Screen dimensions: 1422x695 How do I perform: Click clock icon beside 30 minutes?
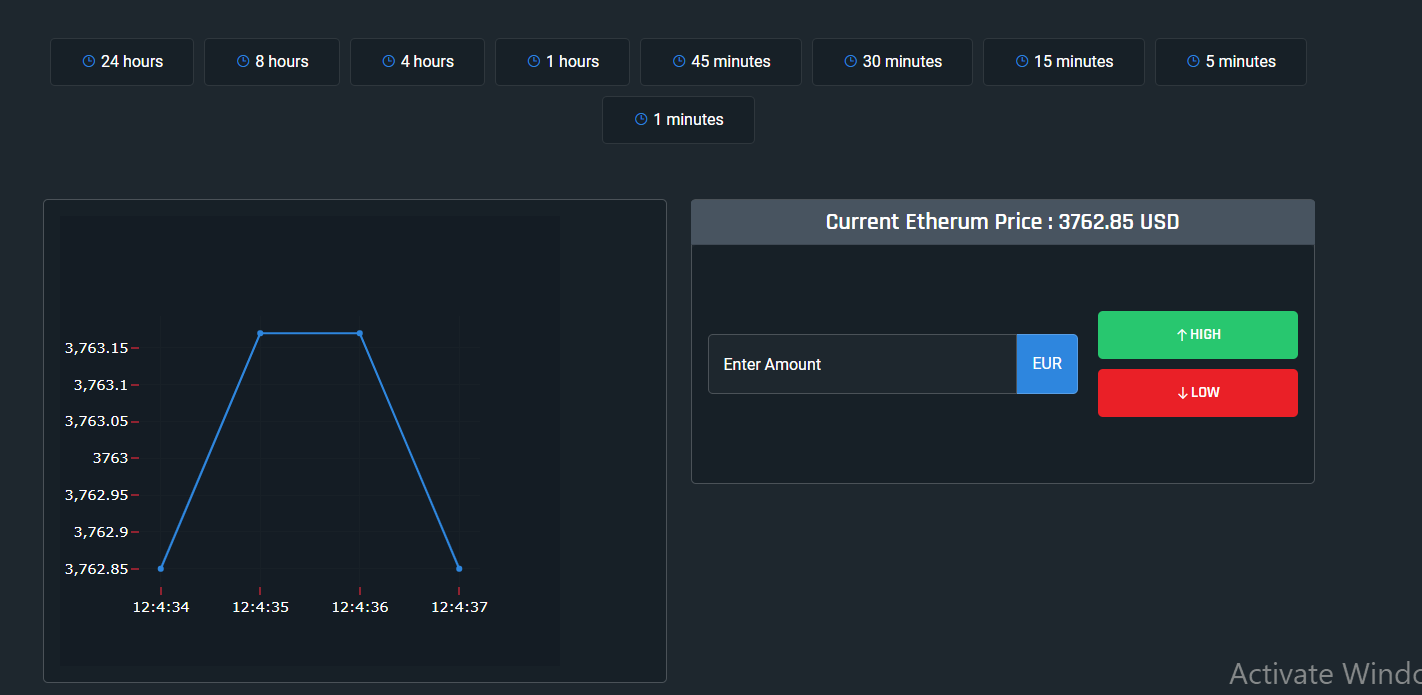[851, 62]
